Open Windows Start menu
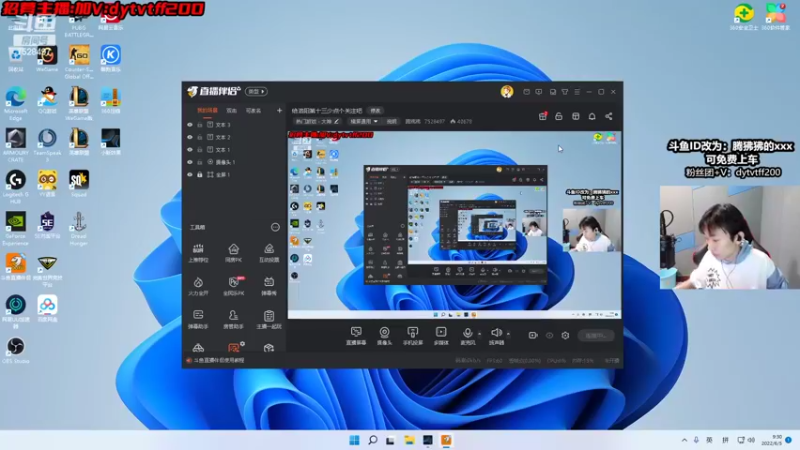This screenshot has width=800, height=450. tap(354, 440)
